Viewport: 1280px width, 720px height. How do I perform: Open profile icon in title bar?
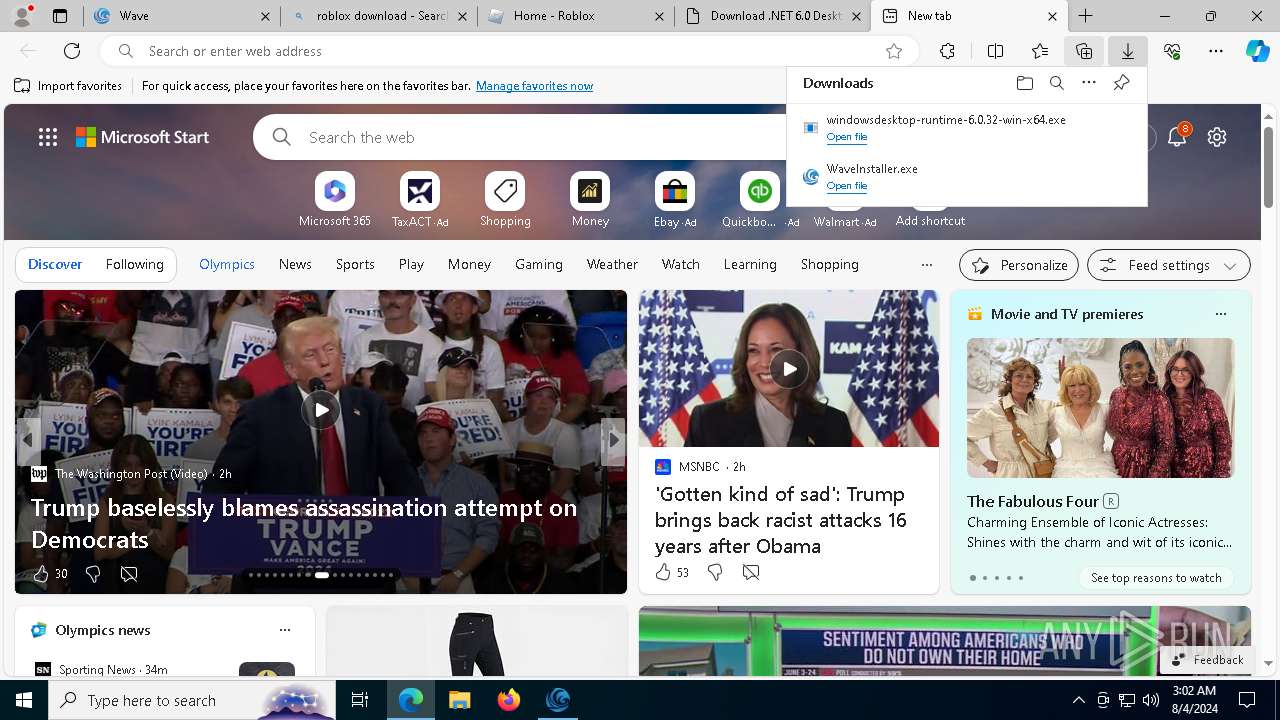click(22, 16)
